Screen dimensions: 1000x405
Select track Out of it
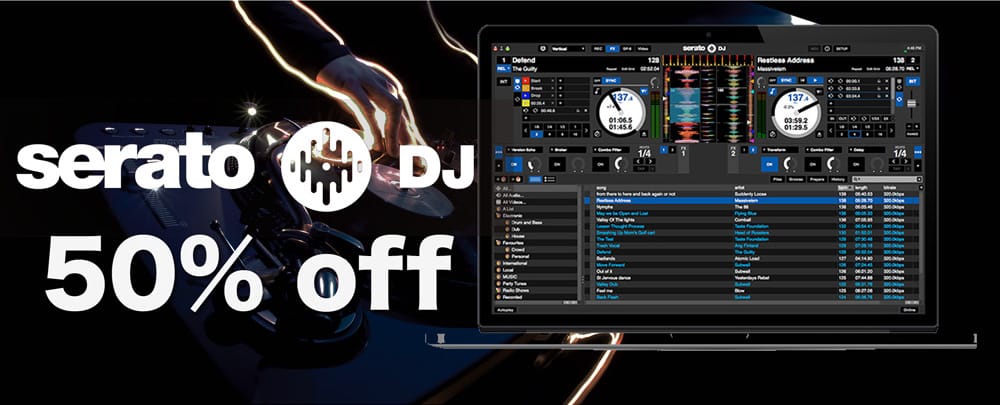tap(753, 272)
